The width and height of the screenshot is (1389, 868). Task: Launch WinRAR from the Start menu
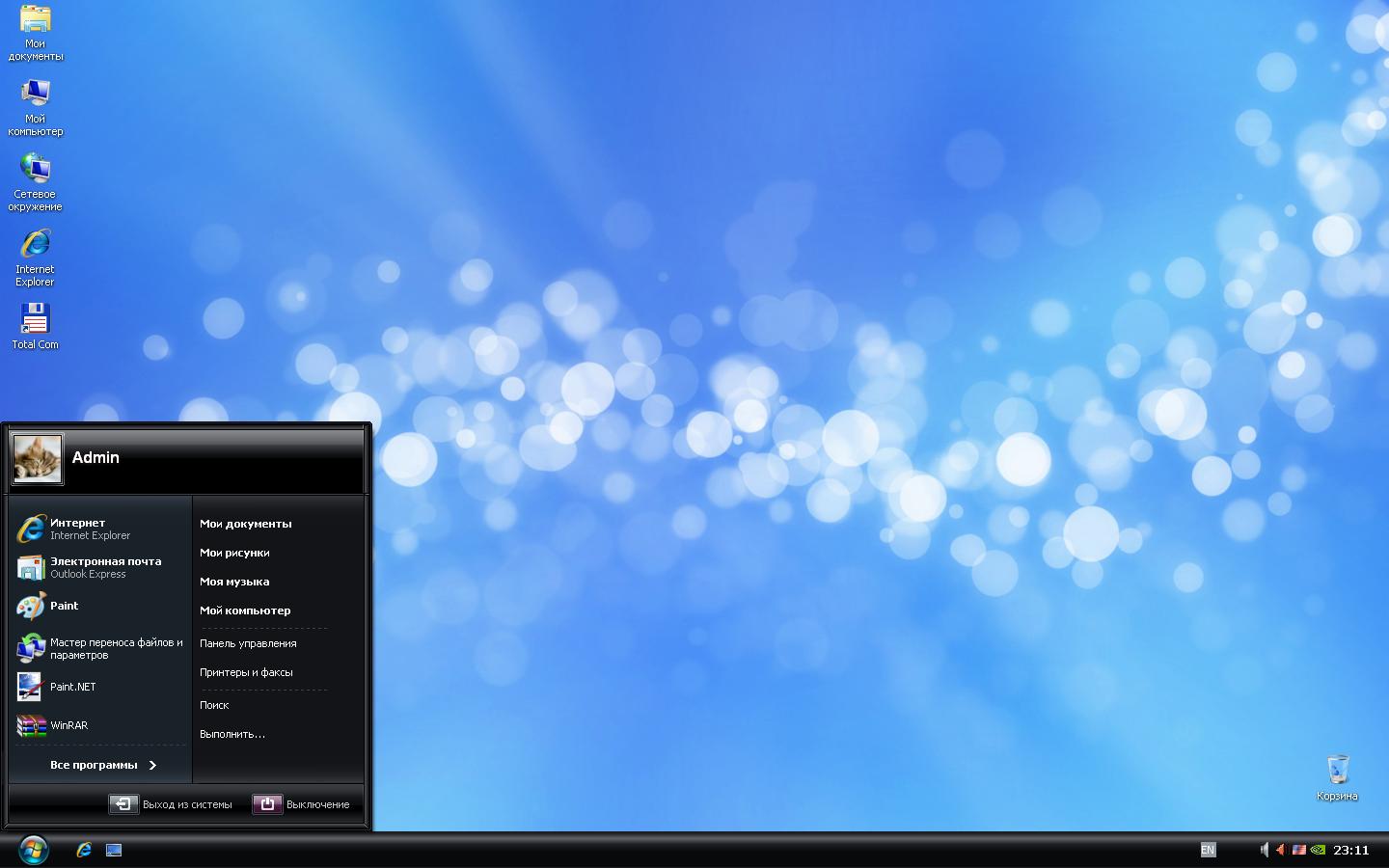(68, 725)
